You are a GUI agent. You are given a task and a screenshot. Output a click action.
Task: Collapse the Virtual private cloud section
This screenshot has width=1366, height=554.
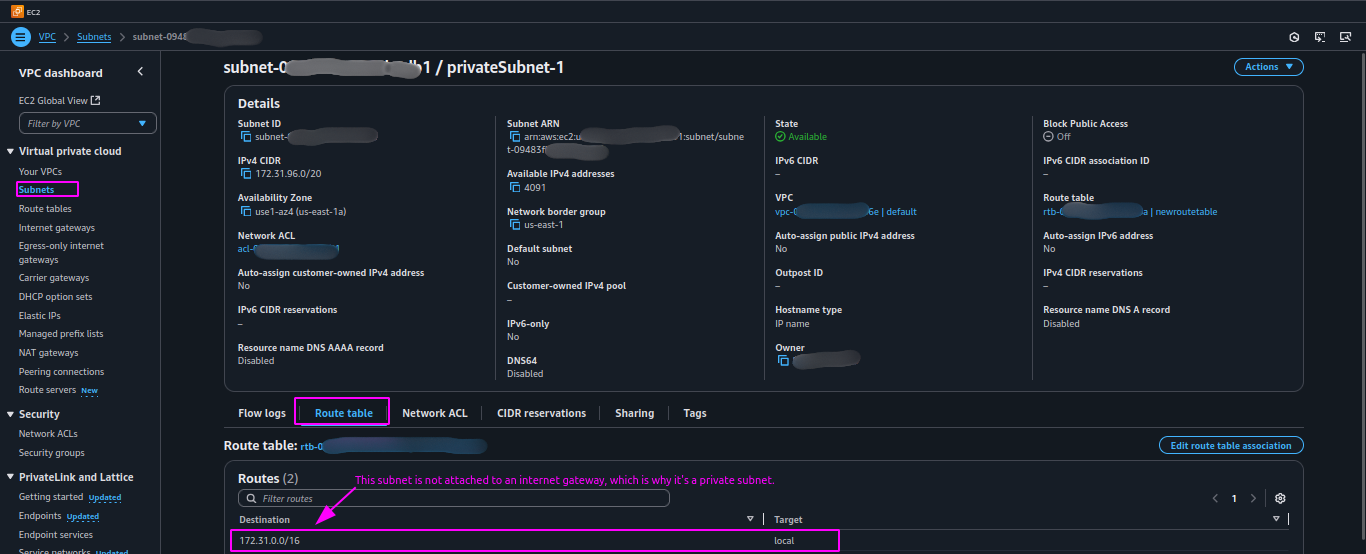(x=11, y=151)
